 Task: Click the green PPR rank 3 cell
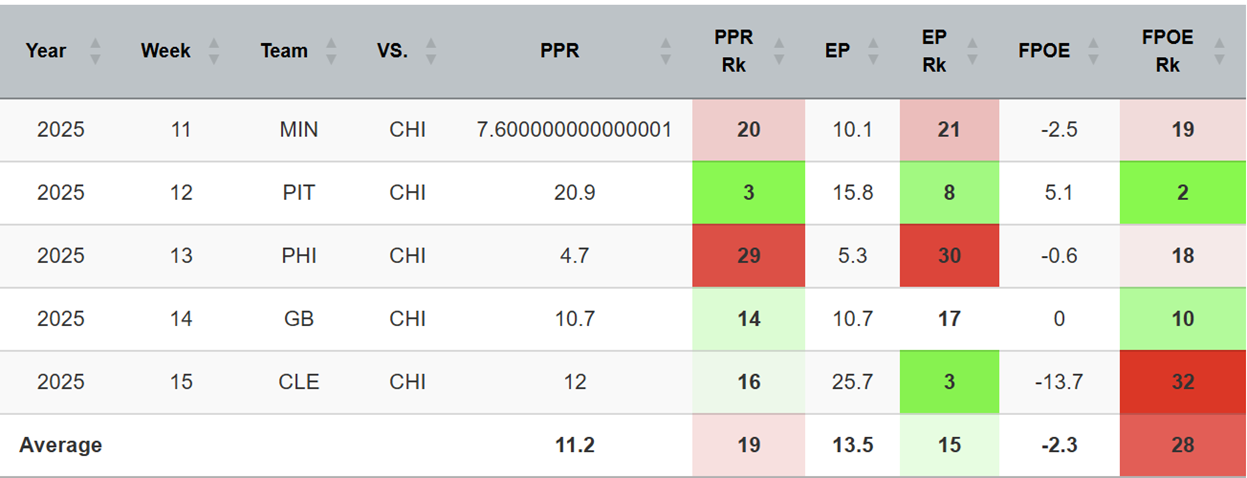pyautogui.click(x=748, y=193)
